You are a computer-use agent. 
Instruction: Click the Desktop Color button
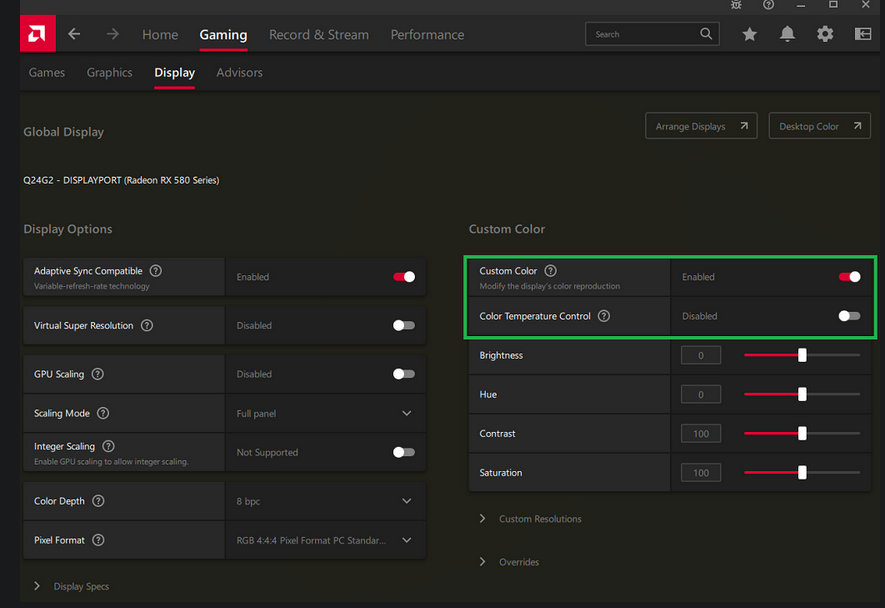click(x=819, y=127)
